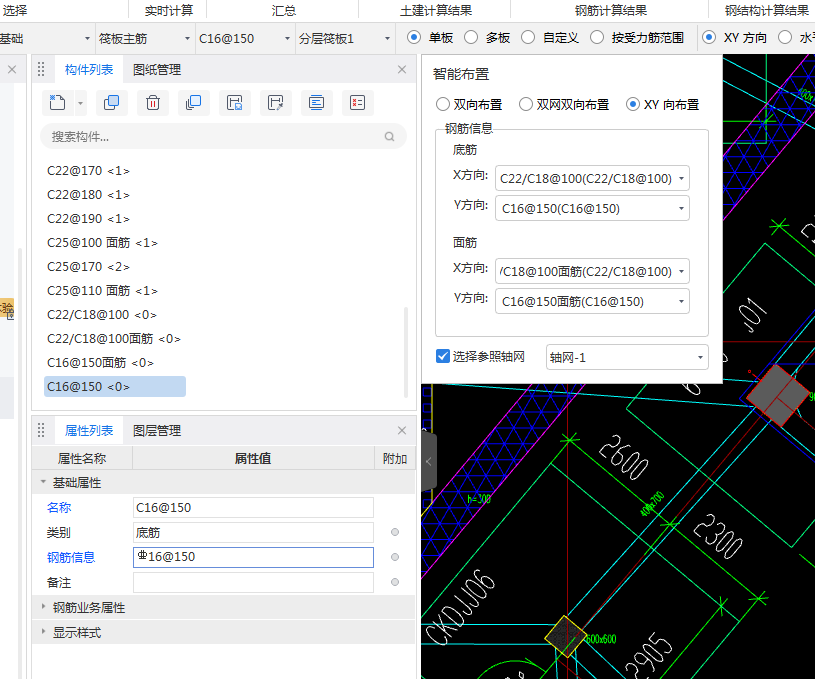Click the save component archive icon
The image size is (815, 679).
[x=234, y=102]
